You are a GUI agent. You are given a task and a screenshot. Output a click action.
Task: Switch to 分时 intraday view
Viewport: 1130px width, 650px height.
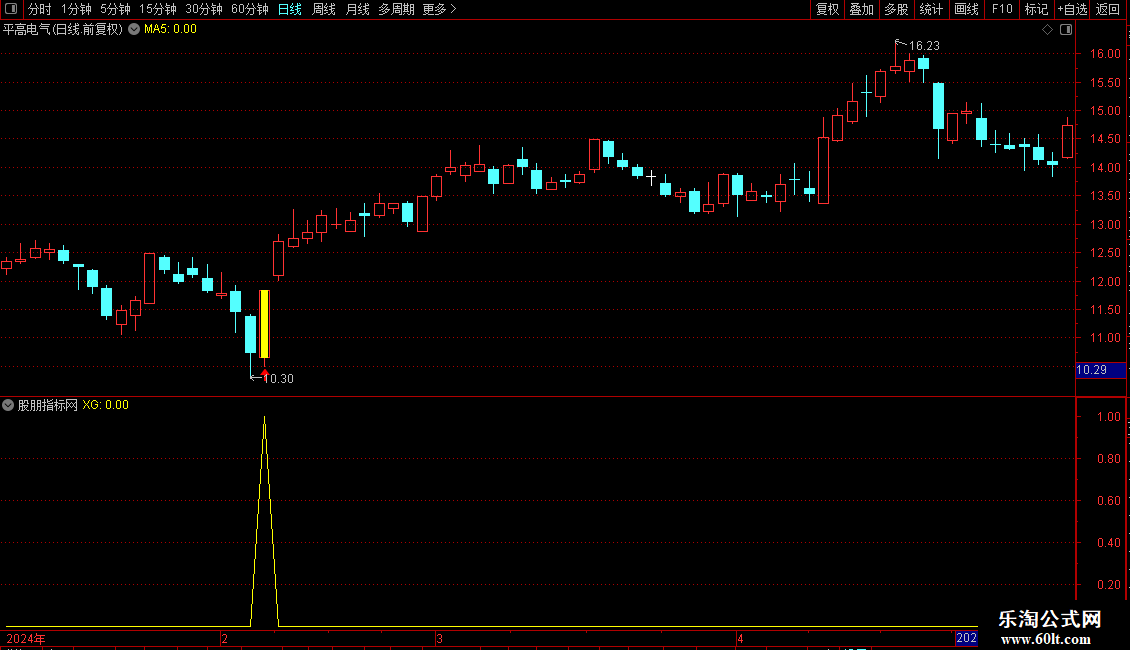(40, 9)
